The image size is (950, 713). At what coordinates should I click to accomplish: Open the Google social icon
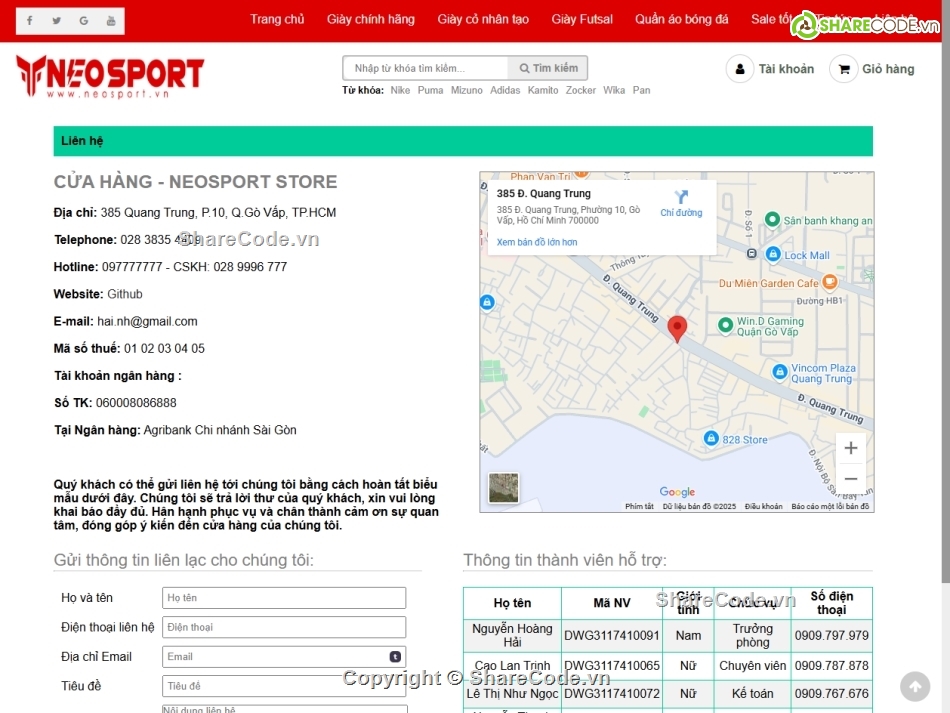[84, 21]
